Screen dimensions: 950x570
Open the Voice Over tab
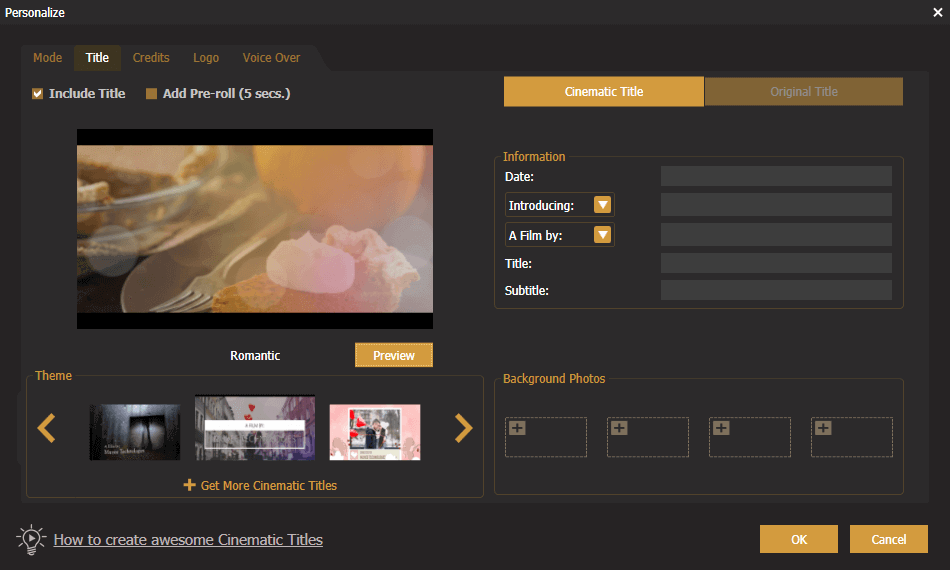[271, 58]
